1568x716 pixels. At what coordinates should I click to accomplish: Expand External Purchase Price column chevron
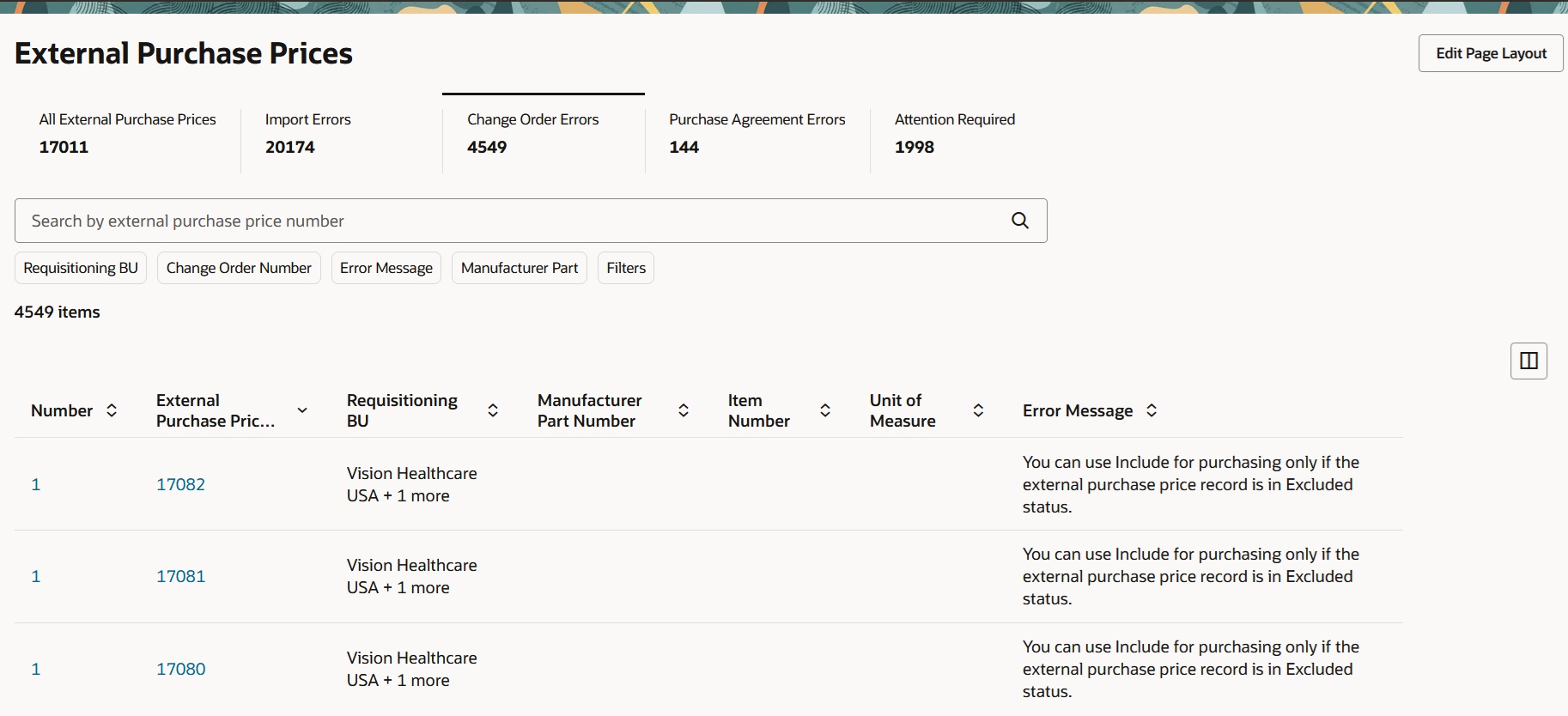point(302,410)
